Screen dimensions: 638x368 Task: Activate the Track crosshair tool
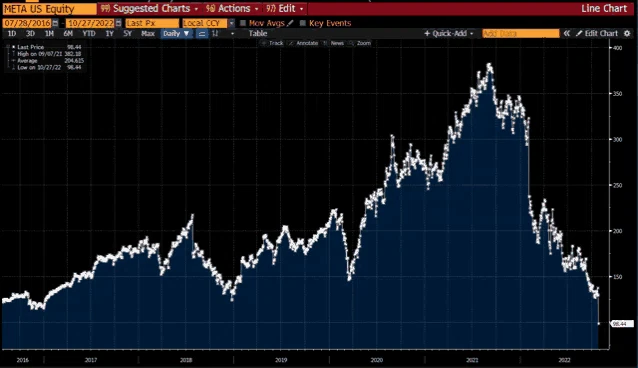272,43
